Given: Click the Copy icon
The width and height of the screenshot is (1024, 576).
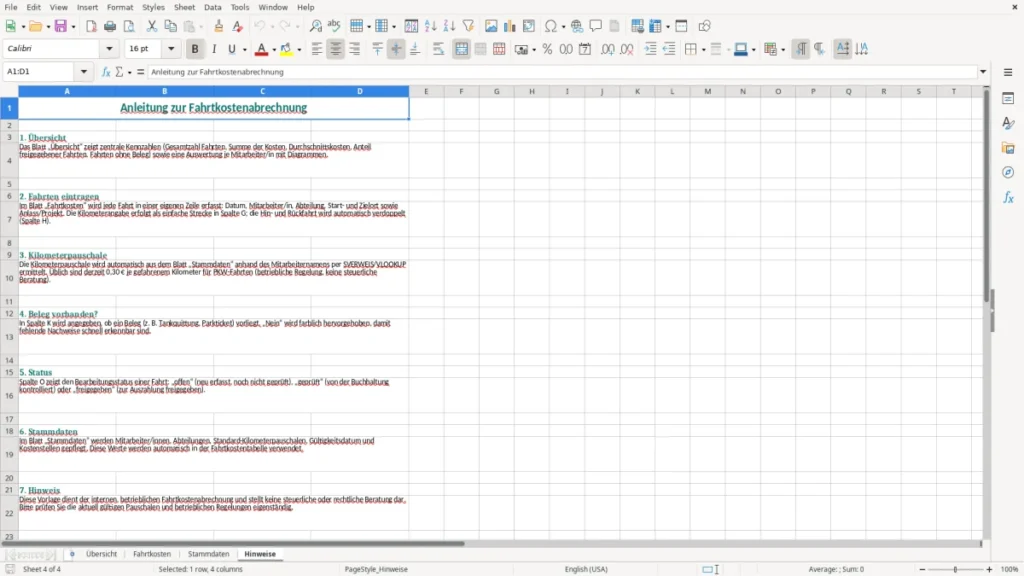Looking at the screenshot, I should (x=170, y=26).
